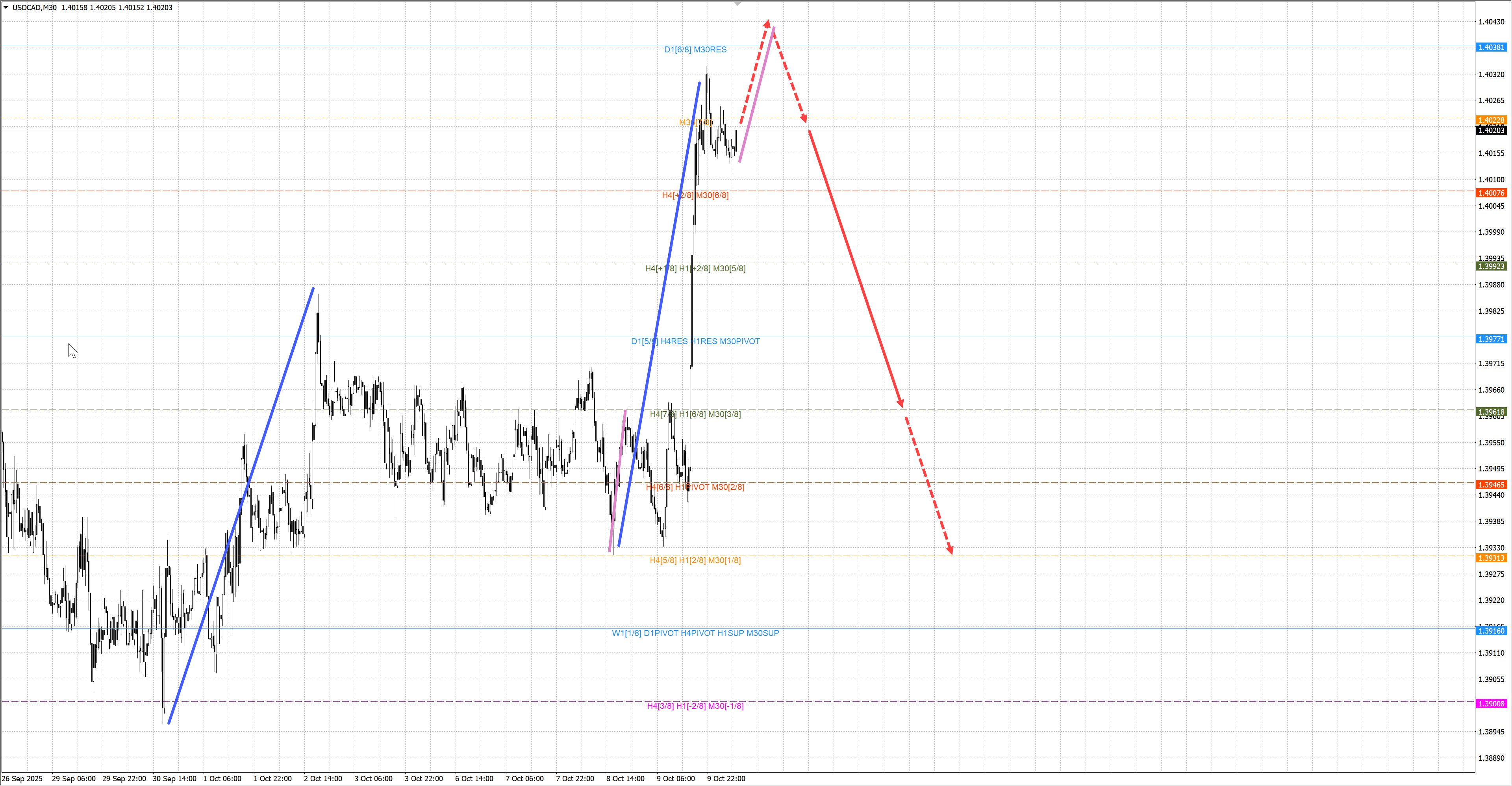1512x786 pixels.
Task: Click the black 1.40203 current price tag
Action: (1491, 130)
